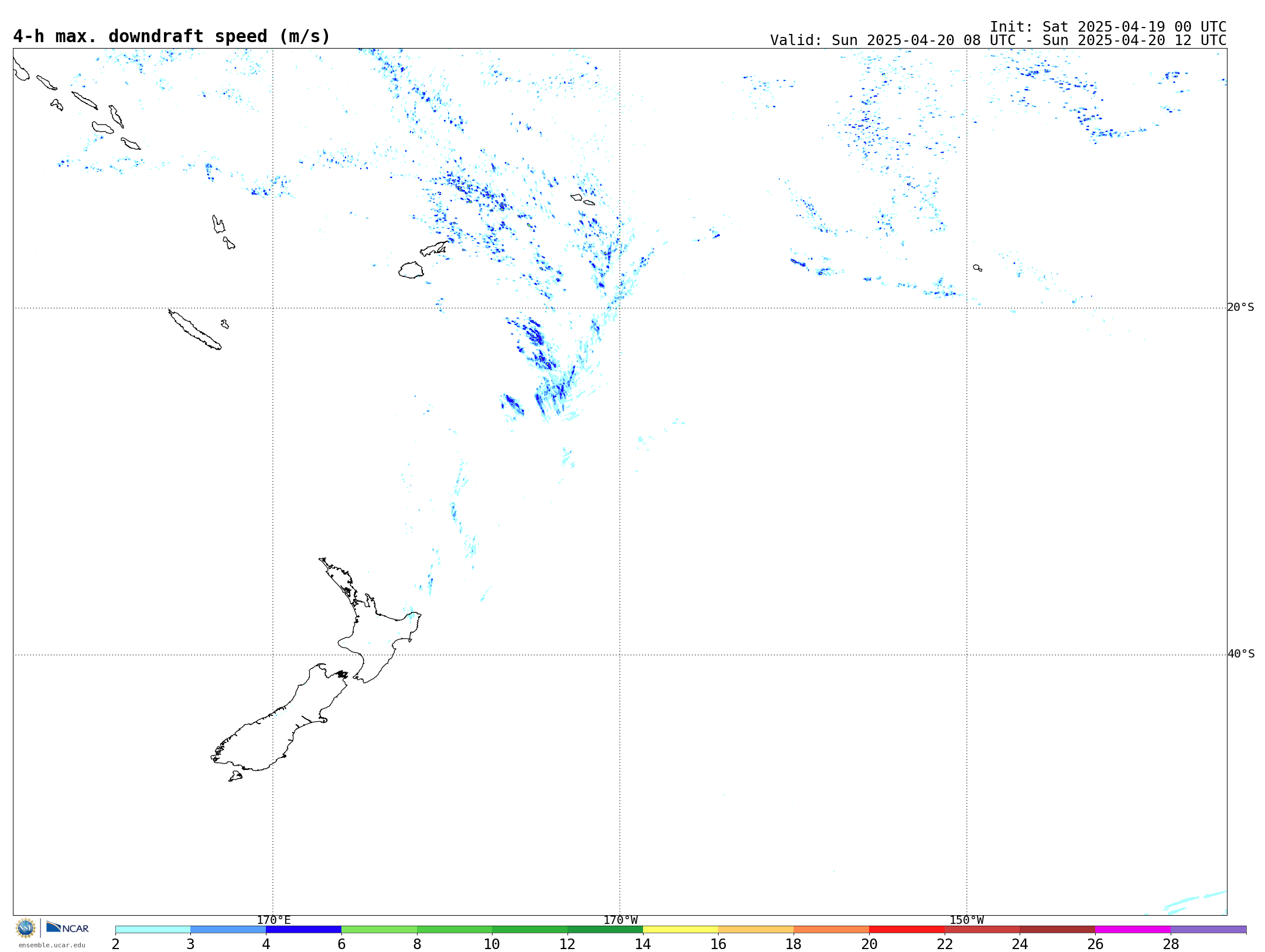Click the orange 18–20 m/s swatch
Image resolution: width=1265 pixels, height=952 pixels.
point(831,929)
